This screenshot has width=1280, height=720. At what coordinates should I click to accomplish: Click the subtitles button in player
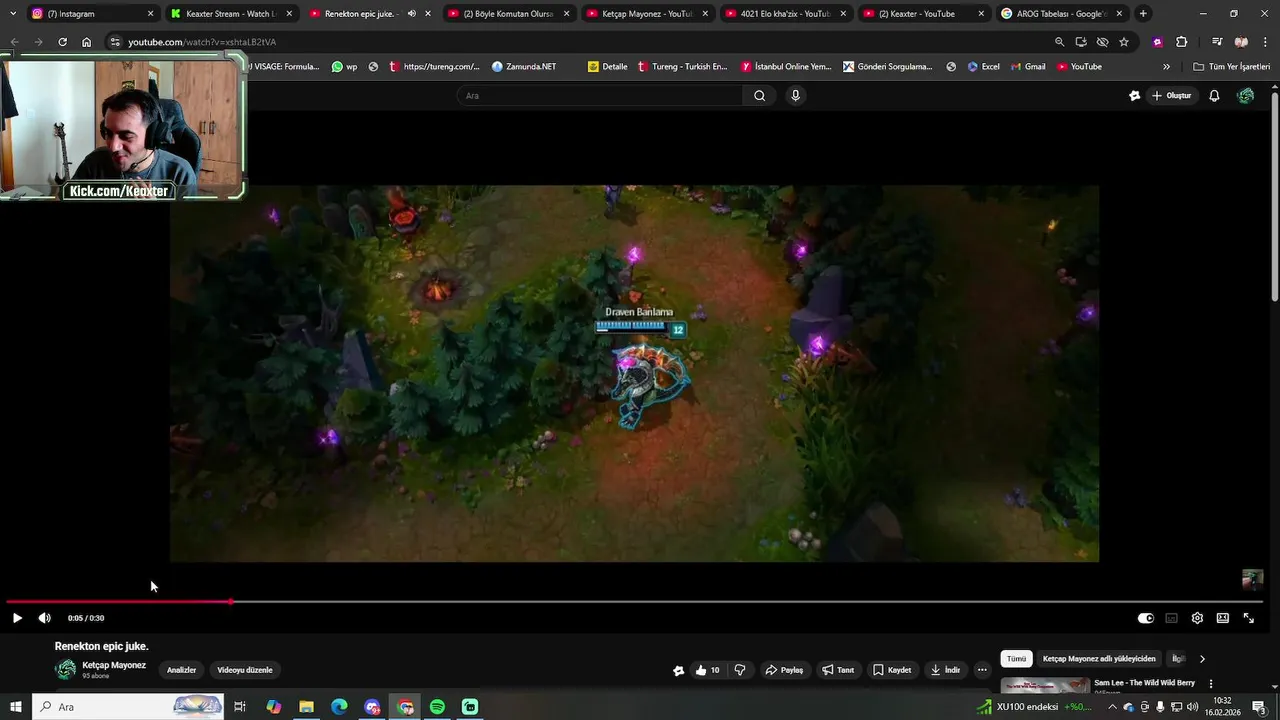click(x=1171, y=618)
